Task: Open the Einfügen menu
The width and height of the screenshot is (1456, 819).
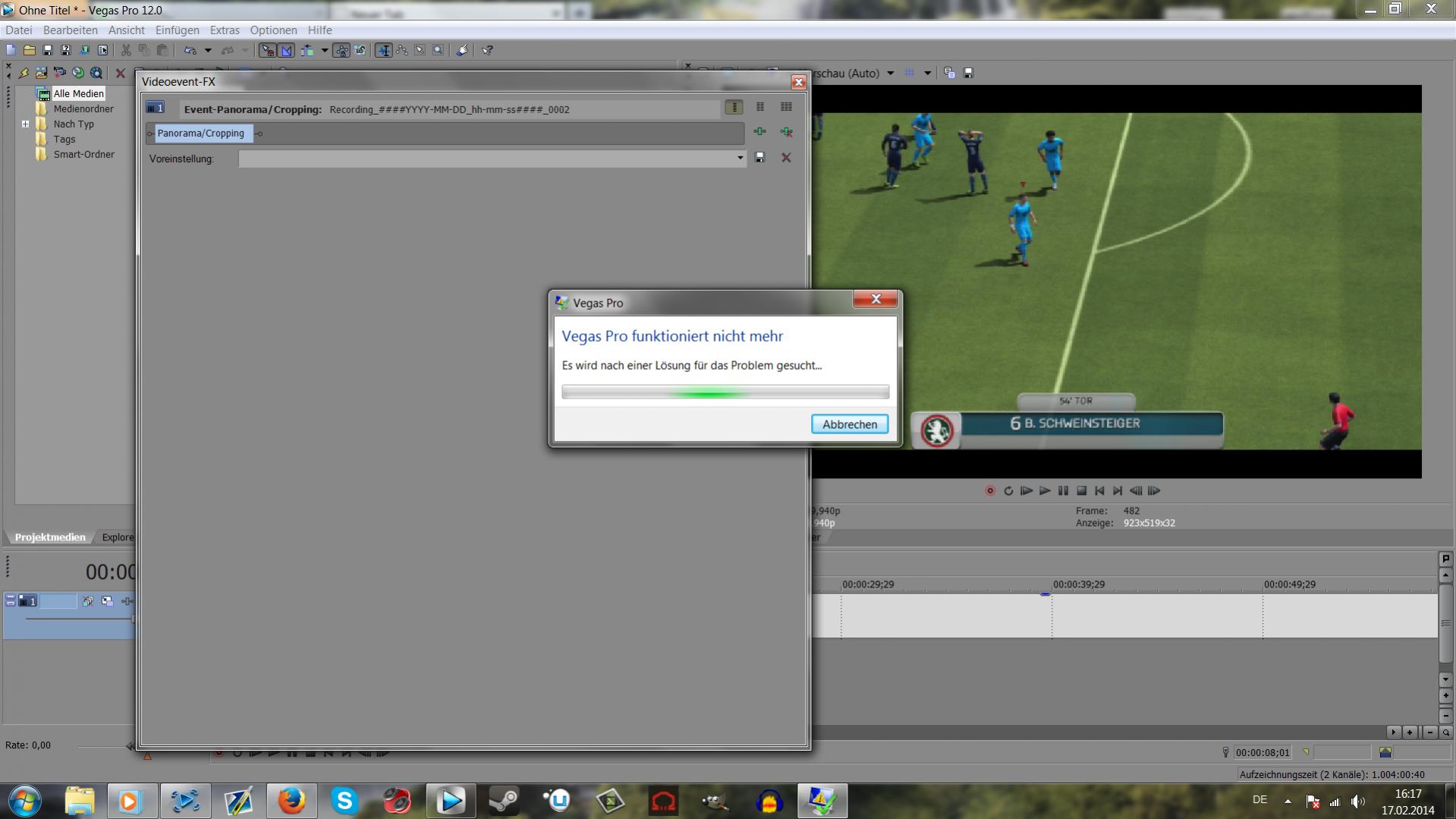Action: pyautogui.click(x=178, y=30)
